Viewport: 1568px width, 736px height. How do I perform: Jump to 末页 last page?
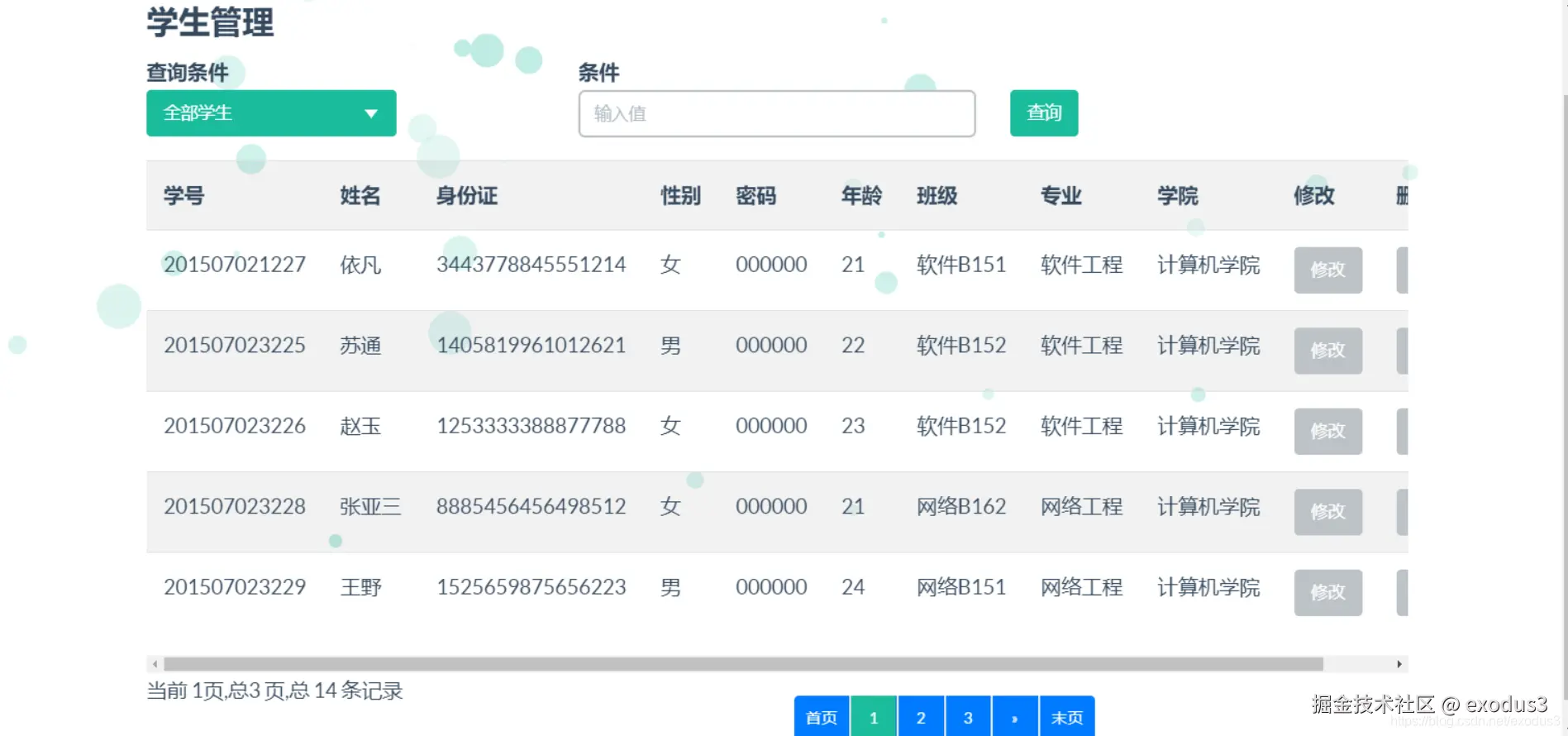(1067, 717)
